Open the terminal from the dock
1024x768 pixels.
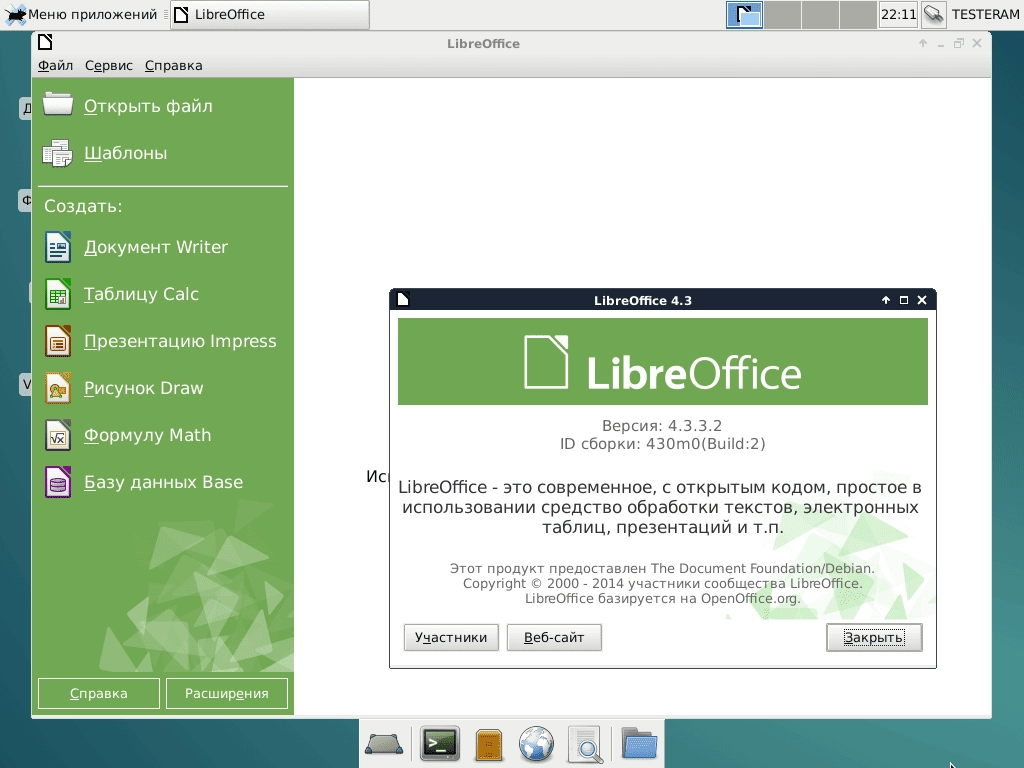(440, 743)
